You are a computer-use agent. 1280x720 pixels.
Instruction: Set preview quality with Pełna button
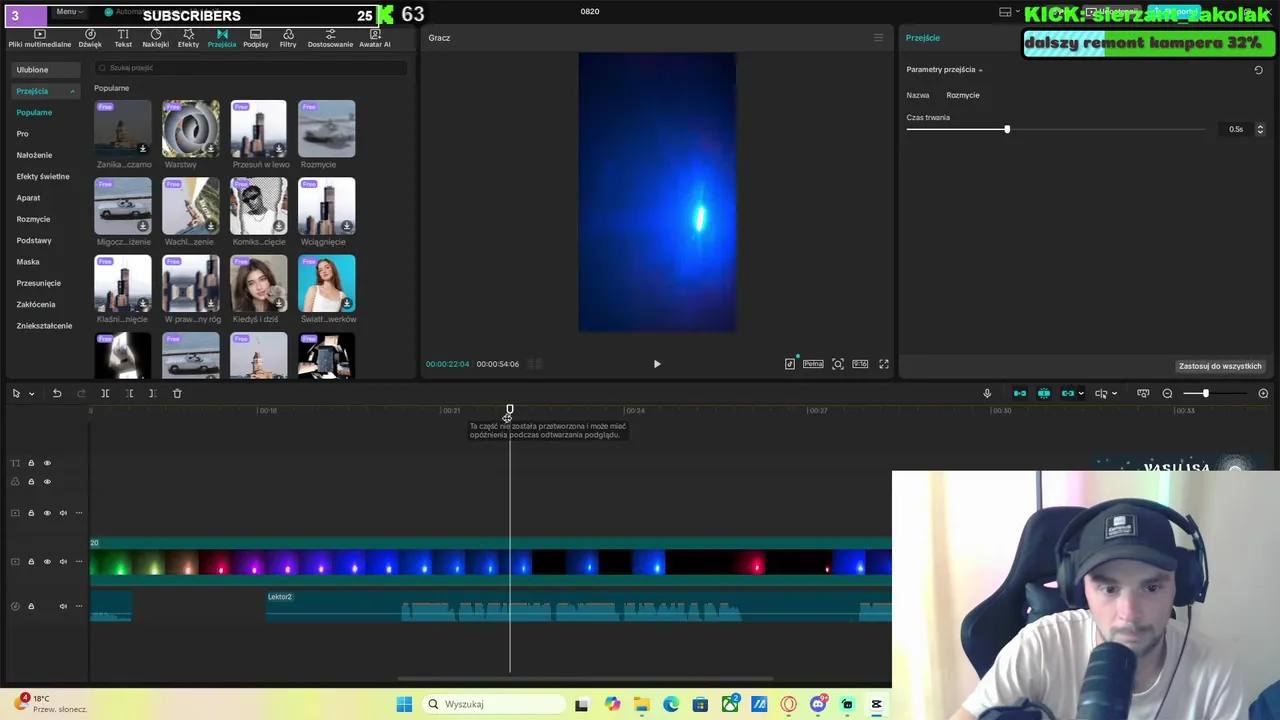tap(813, 364)
